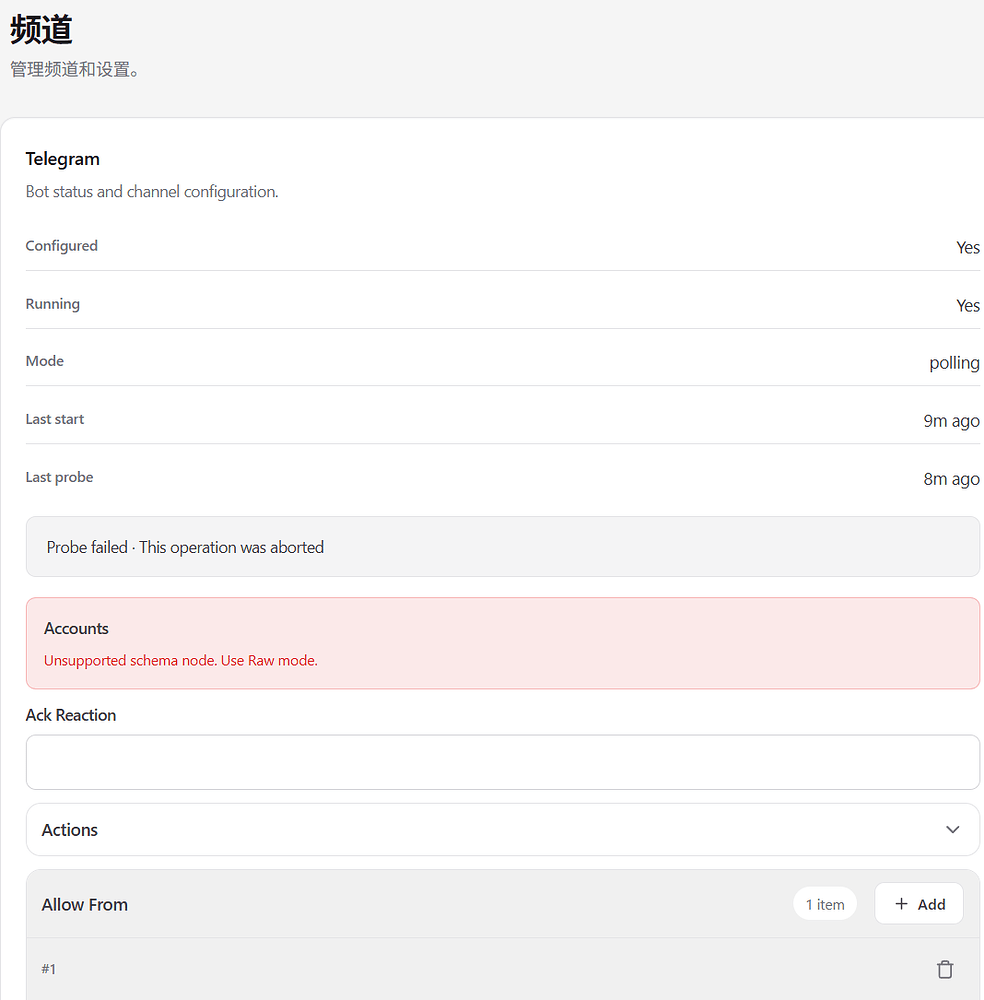Select the Accounts unsupported schema error card

(x=503, y=643)
